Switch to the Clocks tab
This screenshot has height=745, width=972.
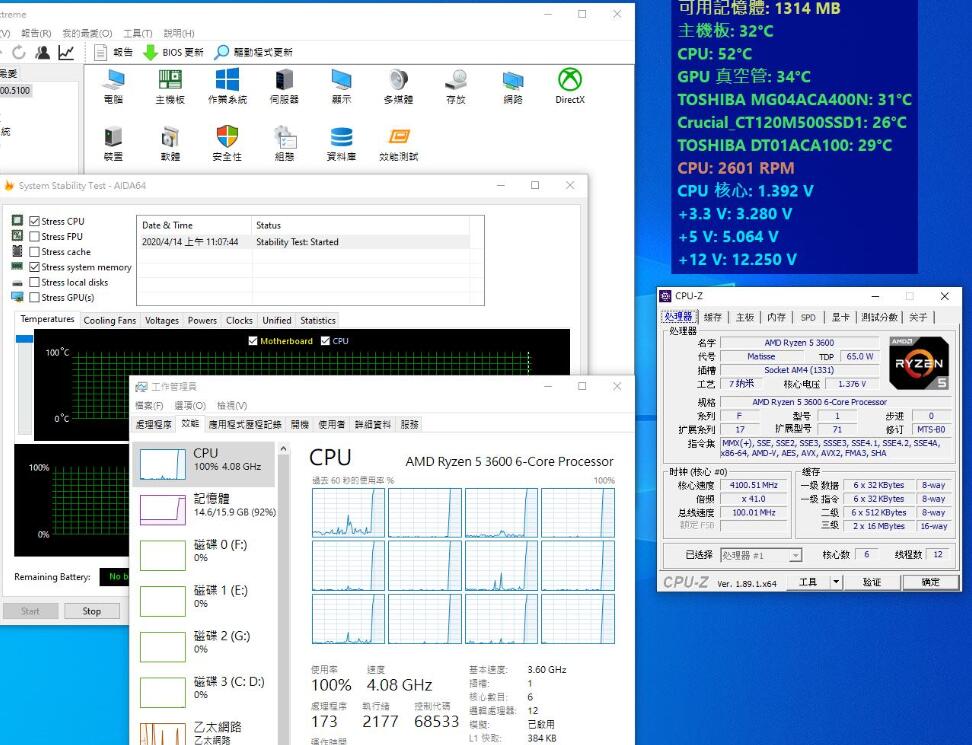click(239, 320)
